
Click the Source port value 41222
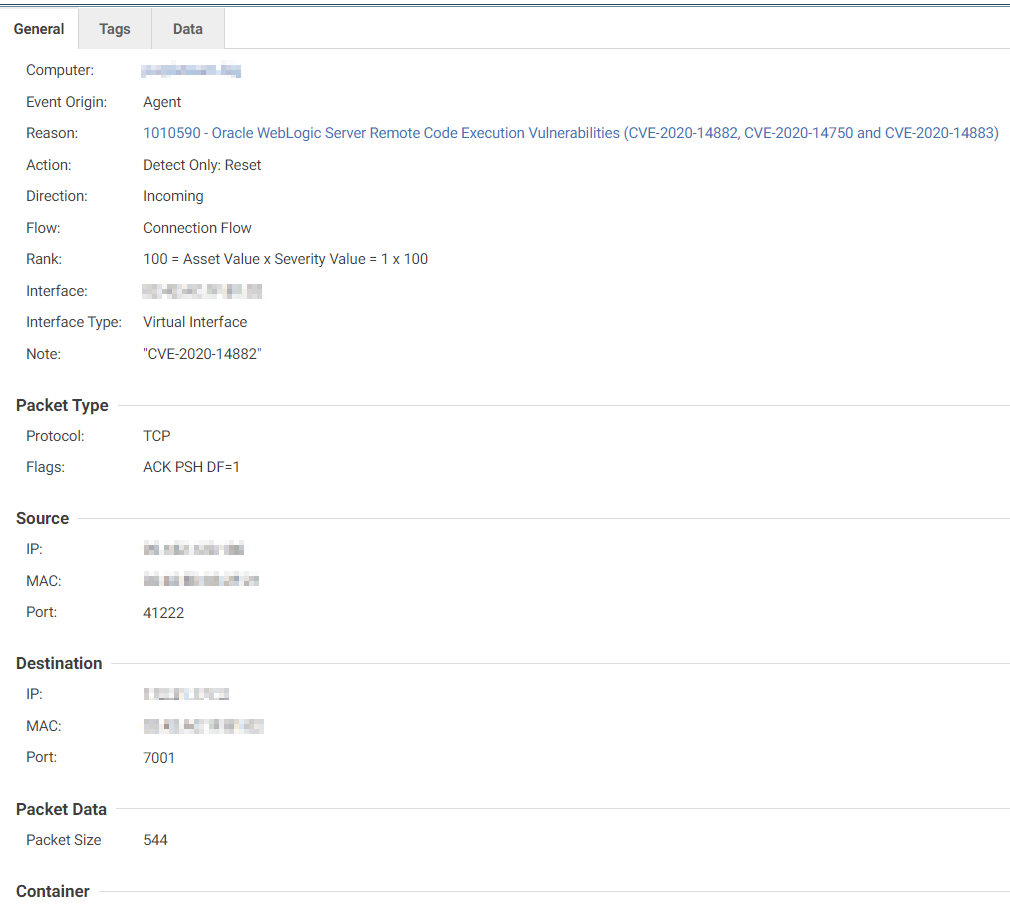pos(163,613)
